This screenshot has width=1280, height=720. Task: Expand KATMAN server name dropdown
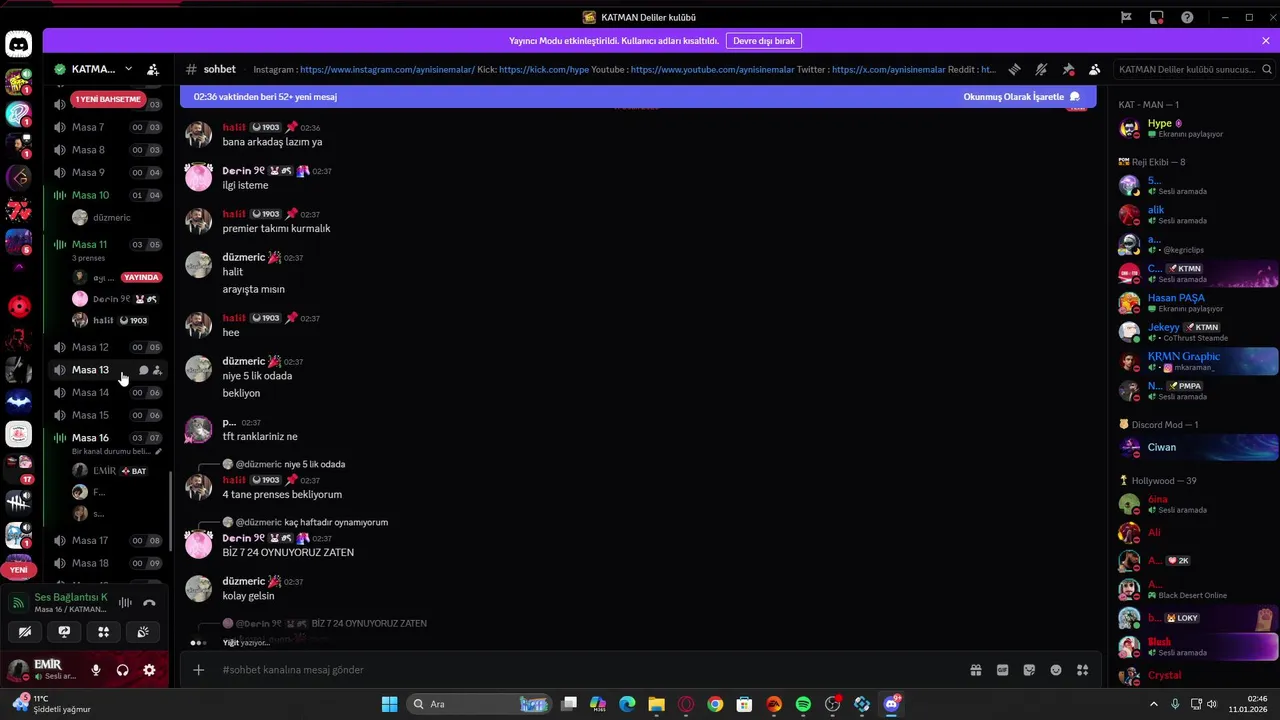(x=128, y=69)
